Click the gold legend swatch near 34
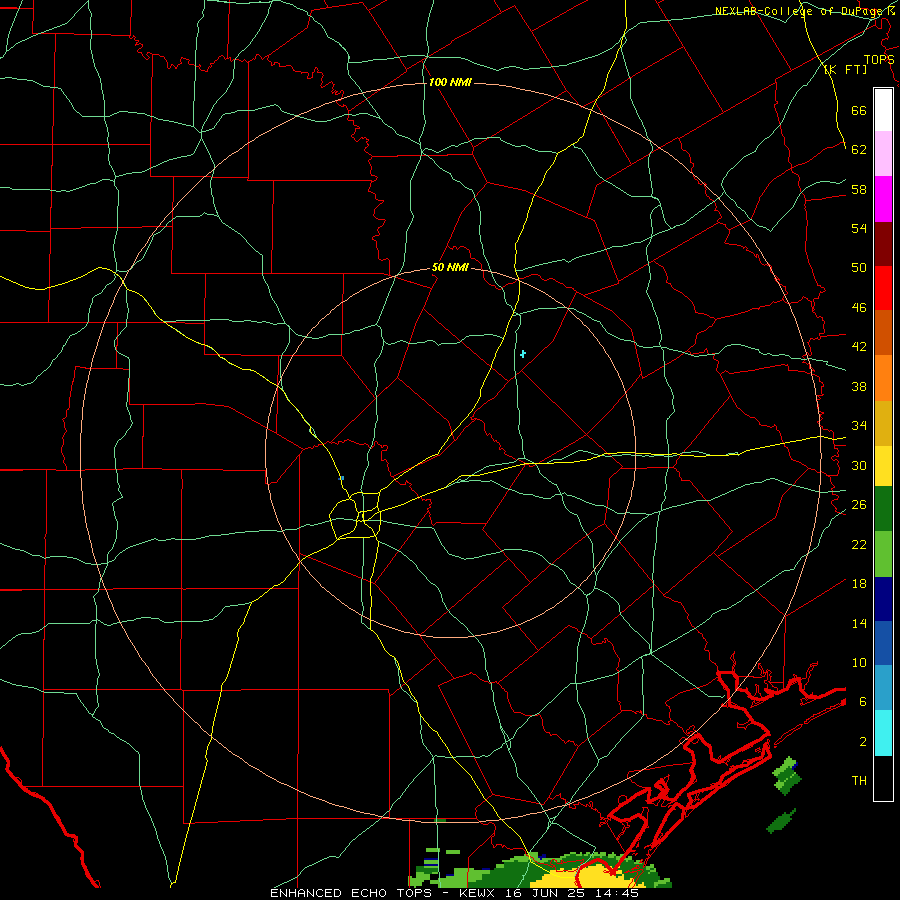The image size is (900, 900). [883, 423]
